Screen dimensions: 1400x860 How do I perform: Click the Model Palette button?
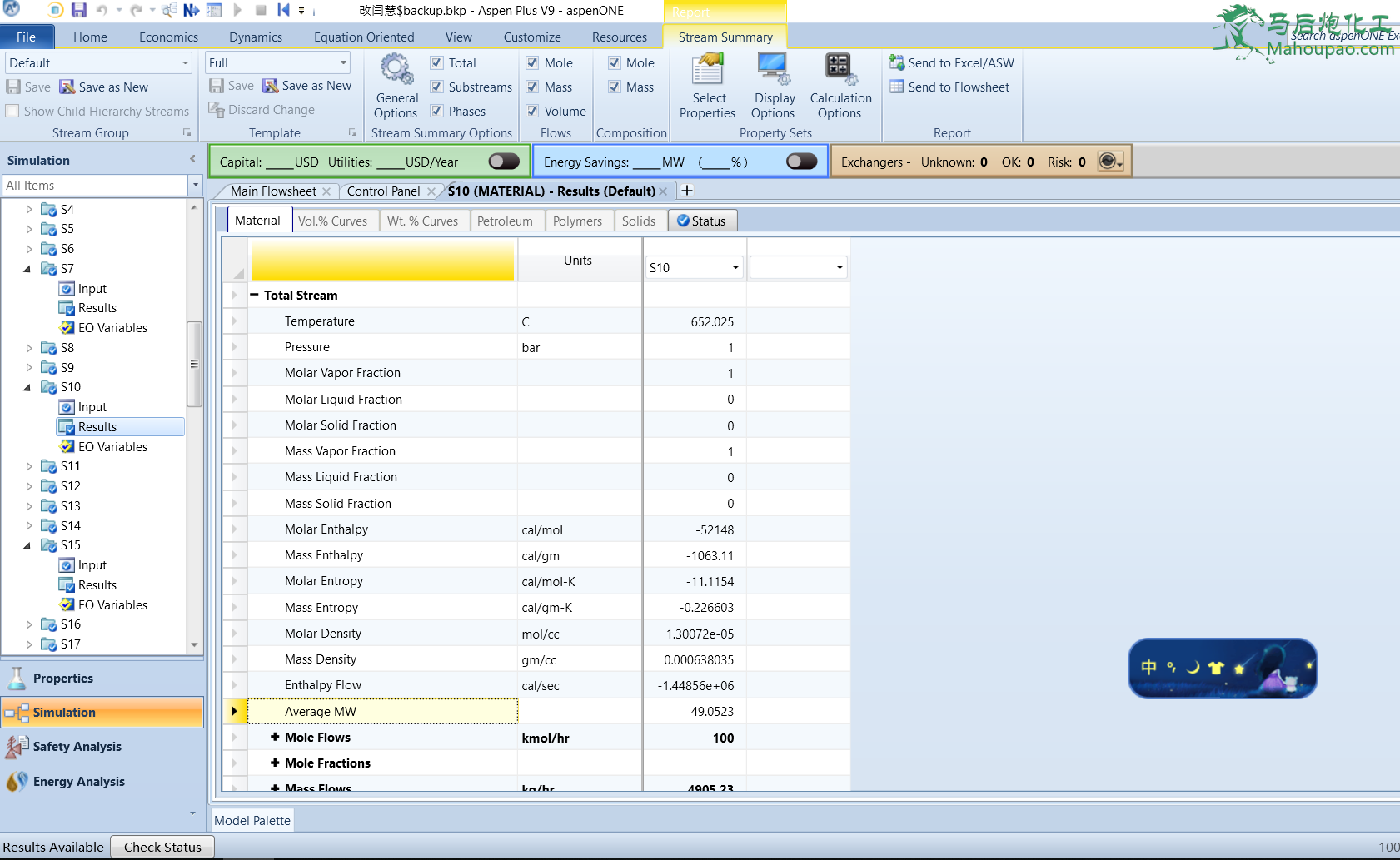252,820
